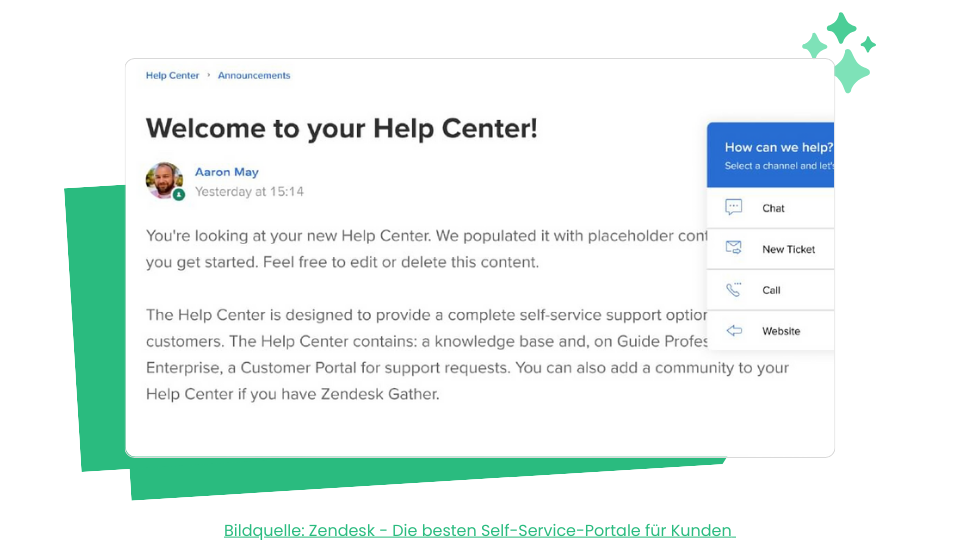This screenshot has width=960, height=540.
Task: Click the 'How can we help?' widget header
Action: 770,155
